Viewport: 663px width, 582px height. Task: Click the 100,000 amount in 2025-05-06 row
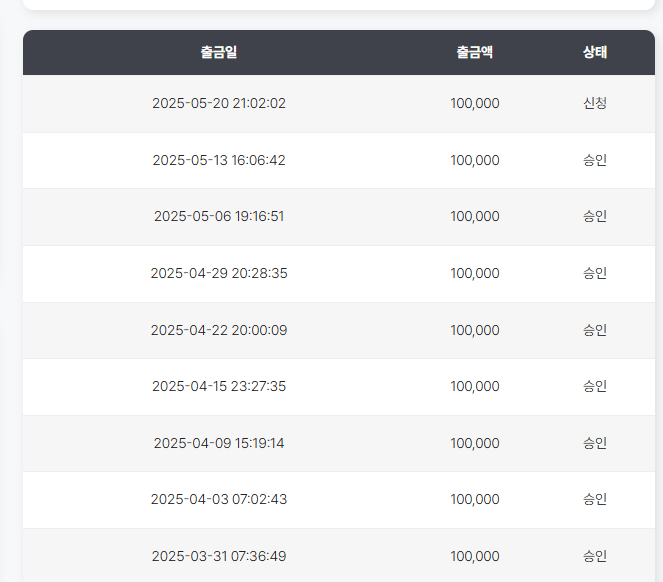tap(475, 217)
